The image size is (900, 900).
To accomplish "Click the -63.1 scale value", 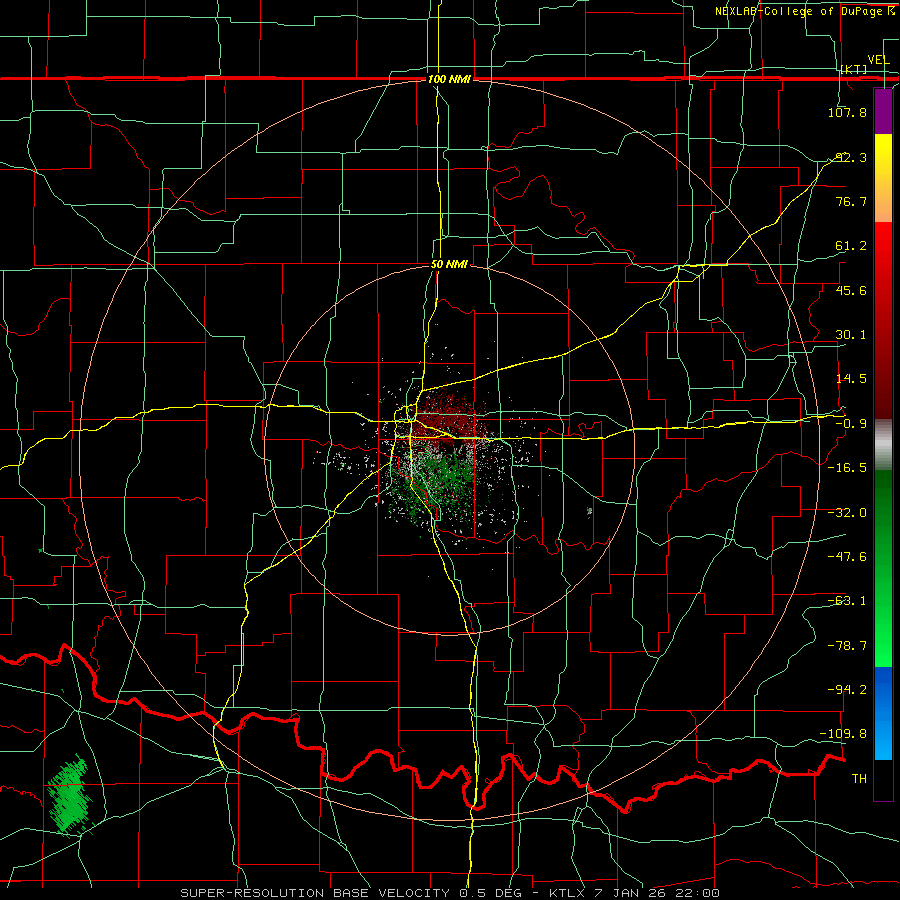I will point(847,601).
